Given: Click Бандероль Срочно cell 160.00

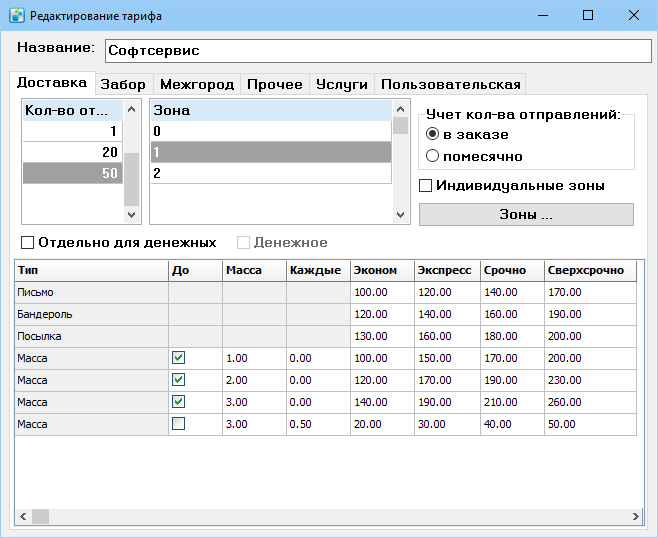Looking at the screenshot, I should tap(512, 314).
